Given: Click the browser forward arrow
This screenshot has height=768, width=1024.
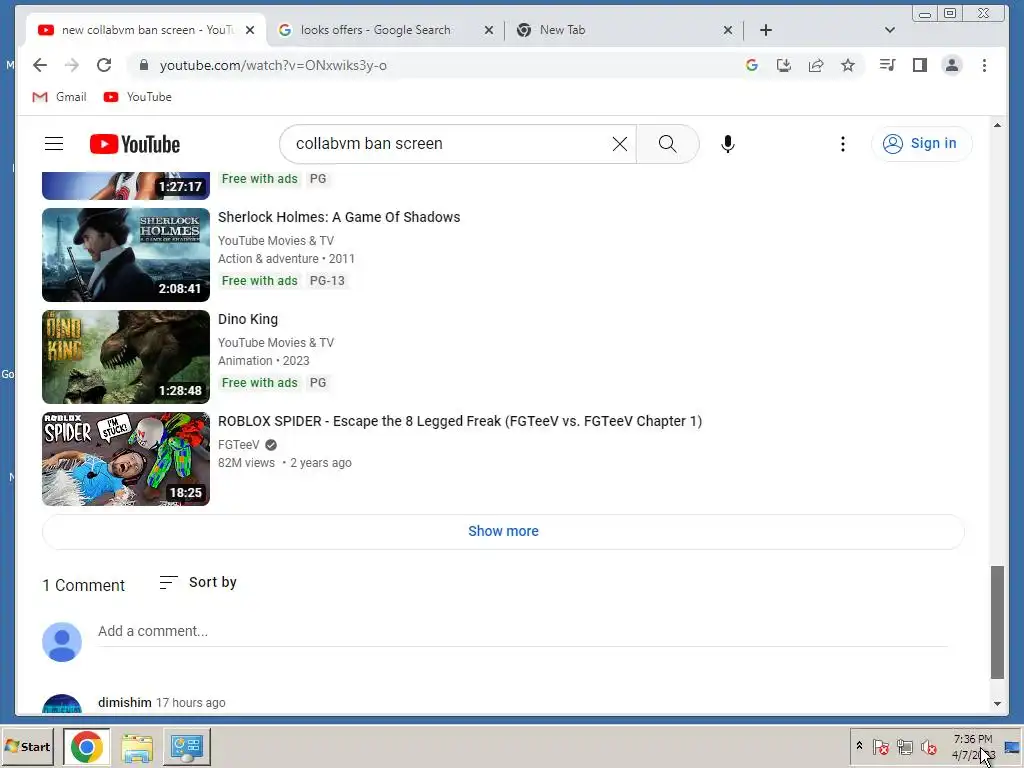Looking at the screenshot, I should [72, 65].
